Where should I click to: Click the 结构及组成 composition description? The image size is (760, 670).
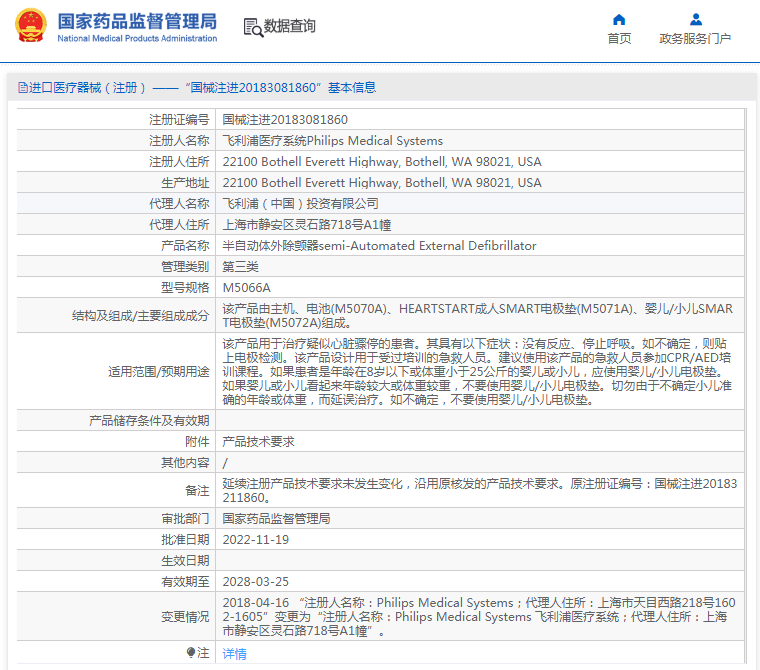pyautogui.click(x=477, y=316)
